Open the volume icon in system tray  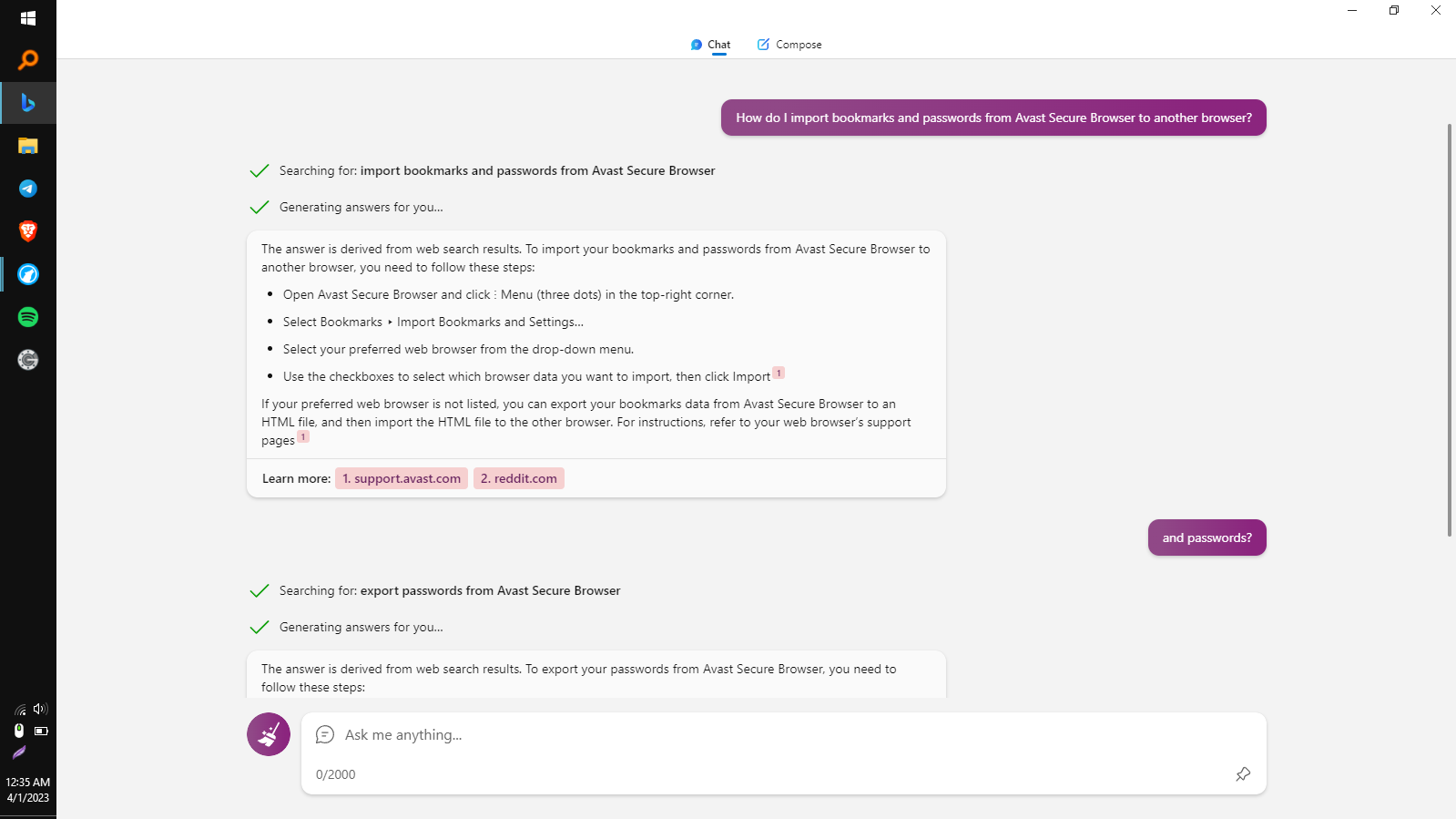coord(39,709)
